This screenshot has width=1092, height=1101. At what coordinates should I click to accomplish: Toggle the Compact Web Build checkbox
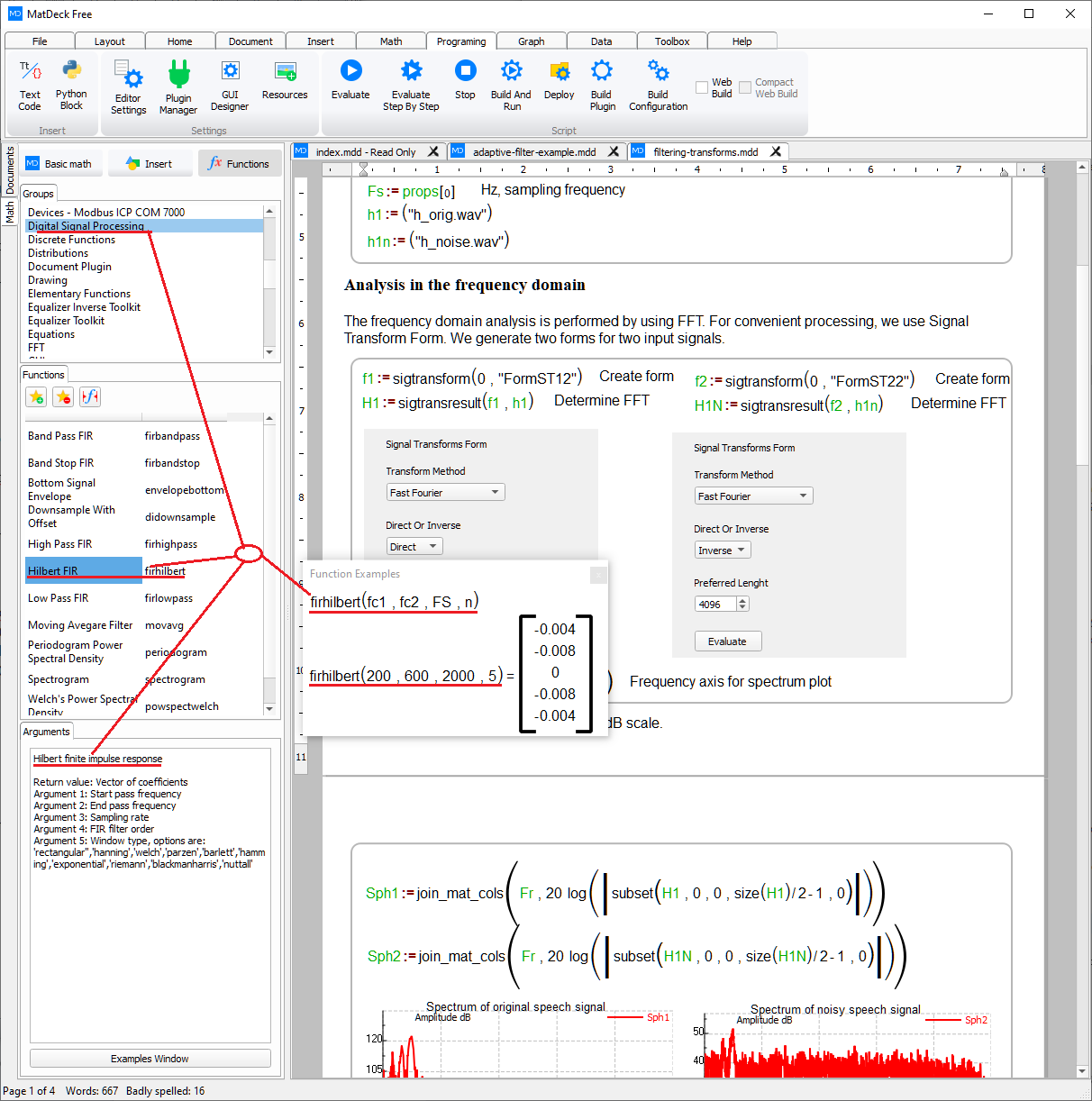click(x=745, y=87)
